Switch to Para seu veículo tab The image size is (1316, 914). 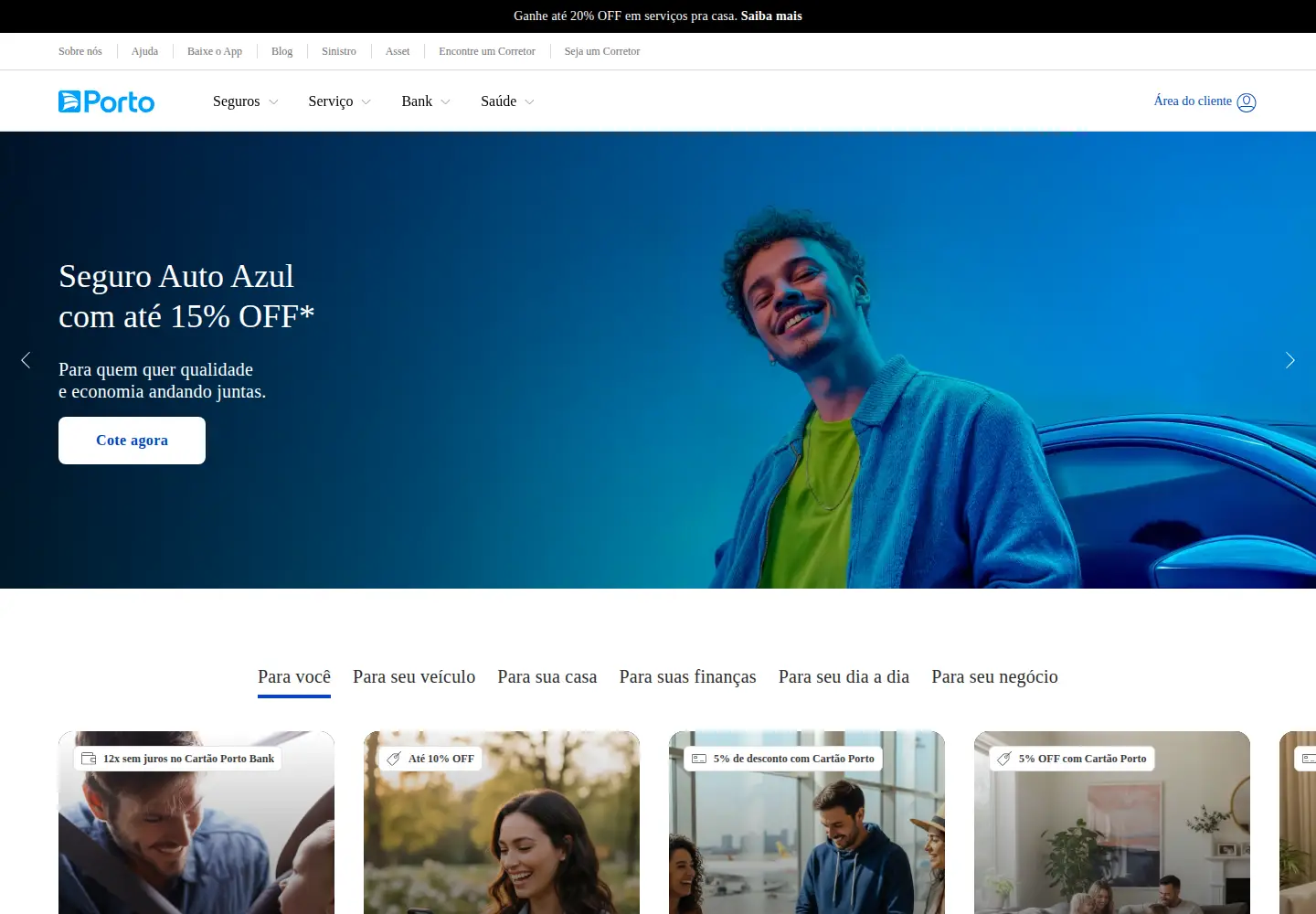point(414,677)
